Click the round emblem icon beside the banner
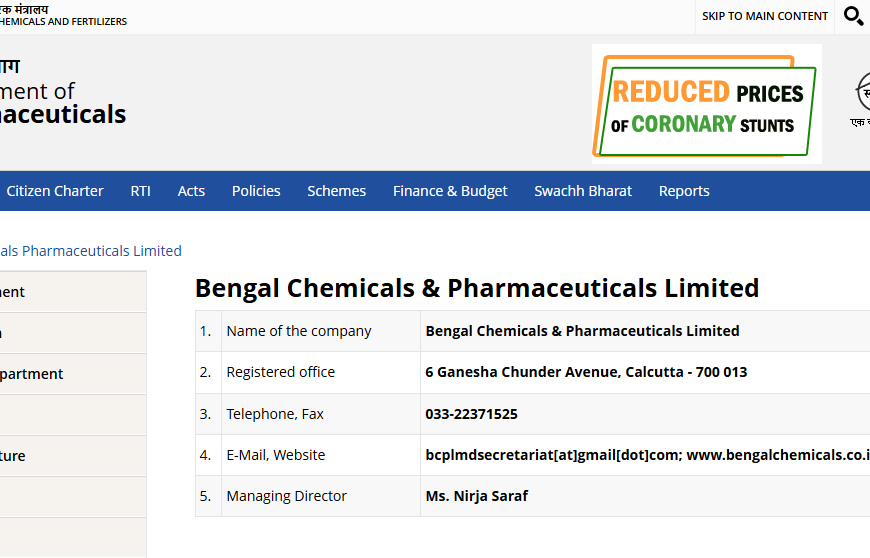Viewport: 870px width, 558px height. point(862,92)
